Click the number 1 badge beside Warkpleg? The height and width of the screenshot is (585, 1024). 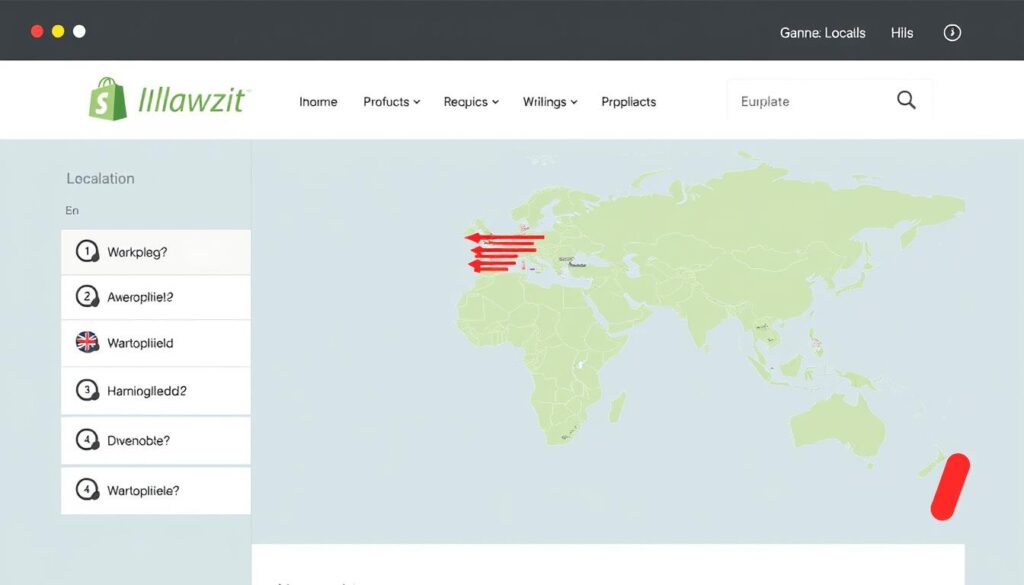pyautogui.click(x=88, y=252)
